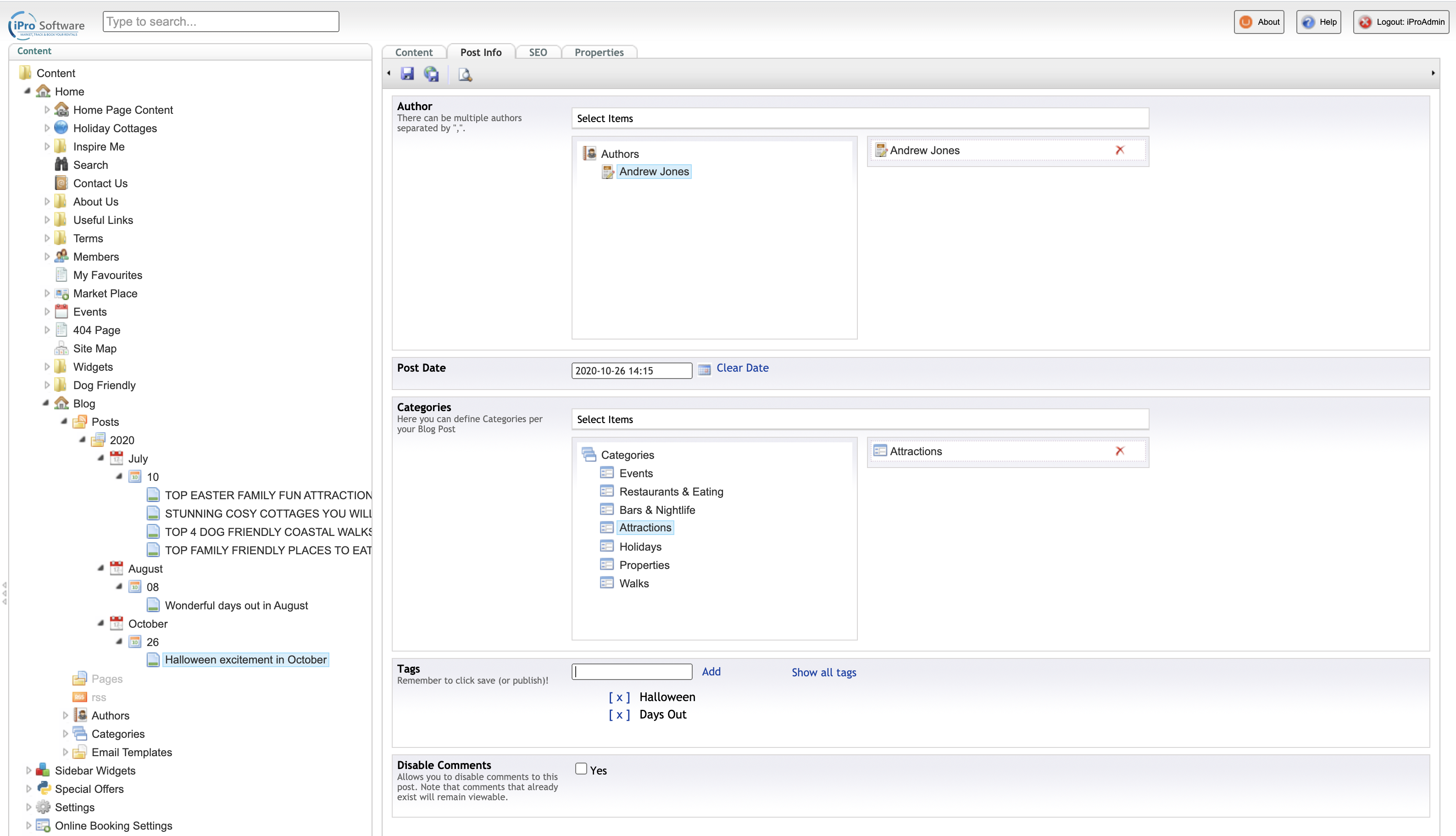Click the Save and Publish globe icon
The image size is (1456, 836).
pyautogui.click(x=431, y=73)
